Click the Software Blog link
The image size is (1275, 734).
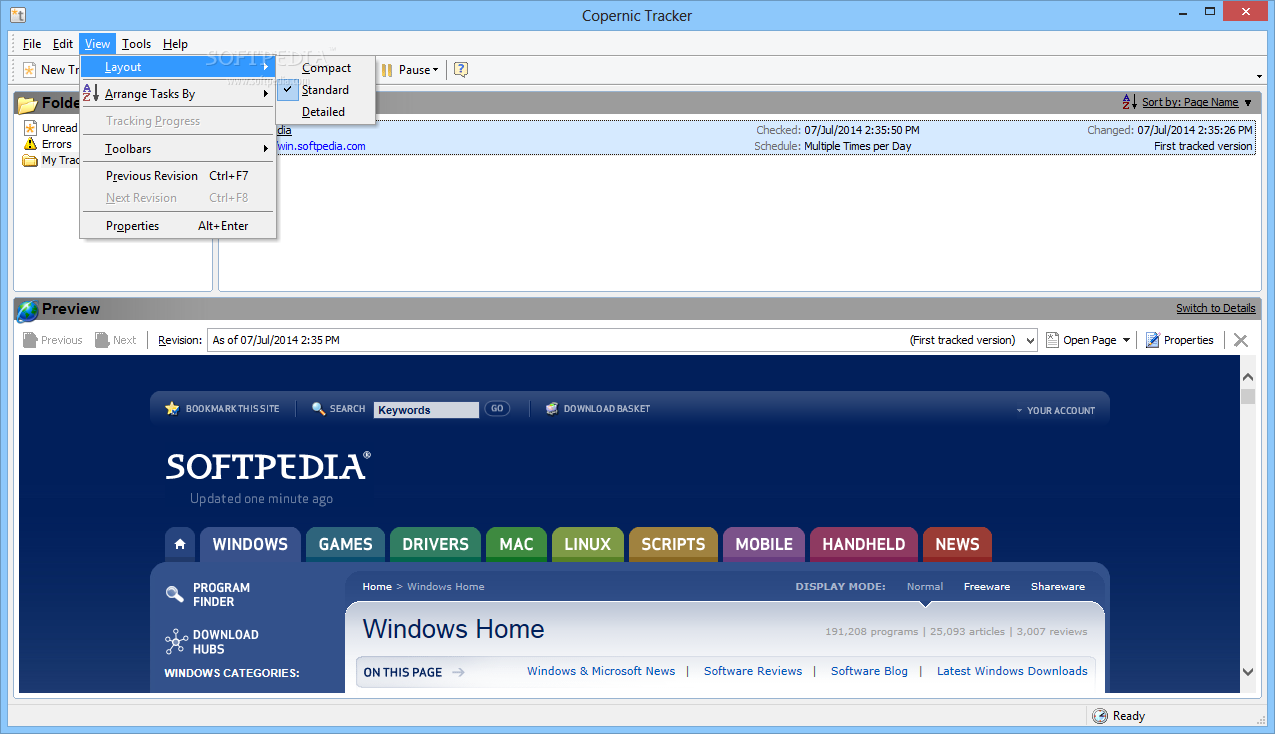click(x=869, y=671)
